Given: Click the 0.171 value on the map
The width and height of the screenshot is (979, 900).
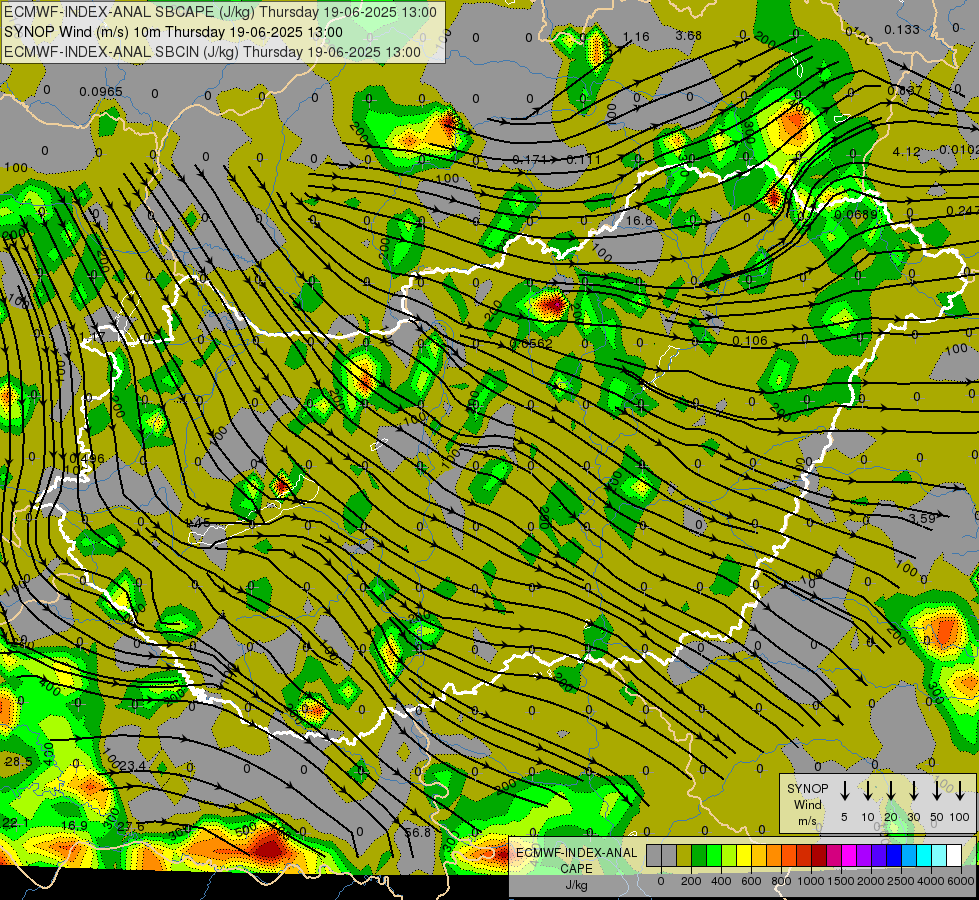Looking at the screenshot, I should (529, 160).
